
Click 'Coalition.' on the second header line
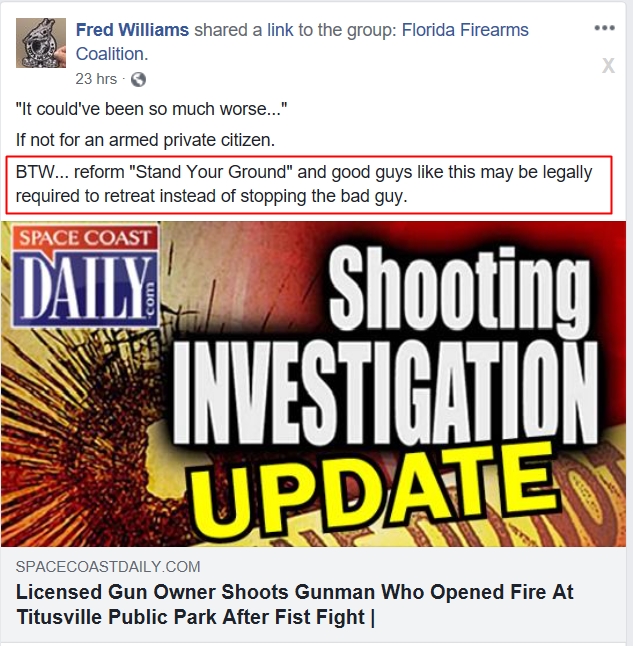(112, 54)
